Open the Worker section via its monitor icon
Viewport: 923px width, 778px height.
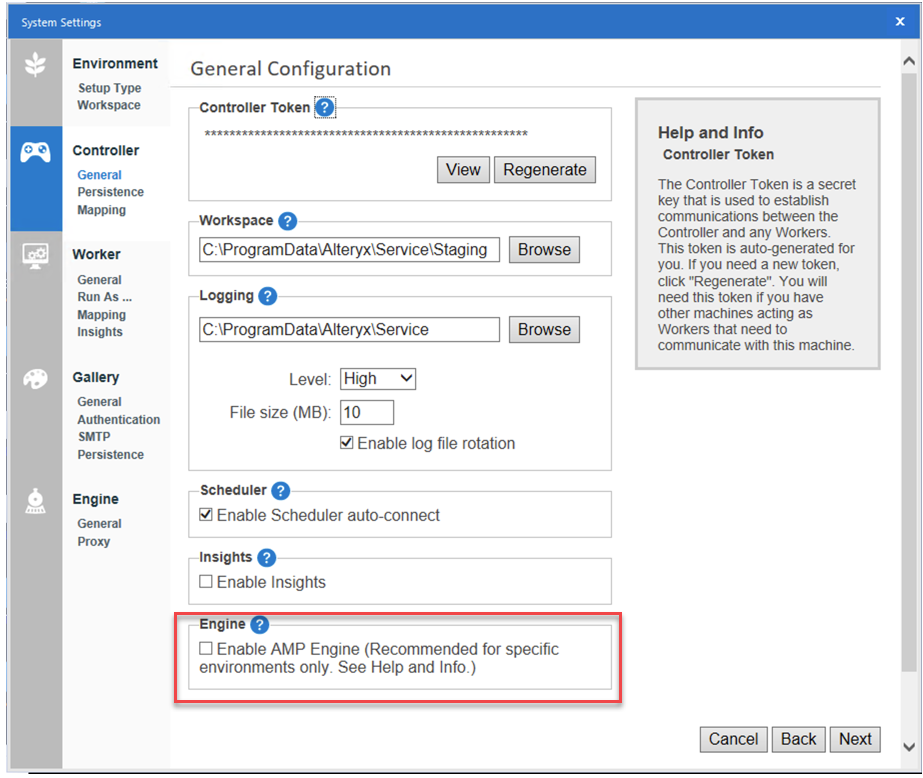pyautogui.click(x=34, y=256)
